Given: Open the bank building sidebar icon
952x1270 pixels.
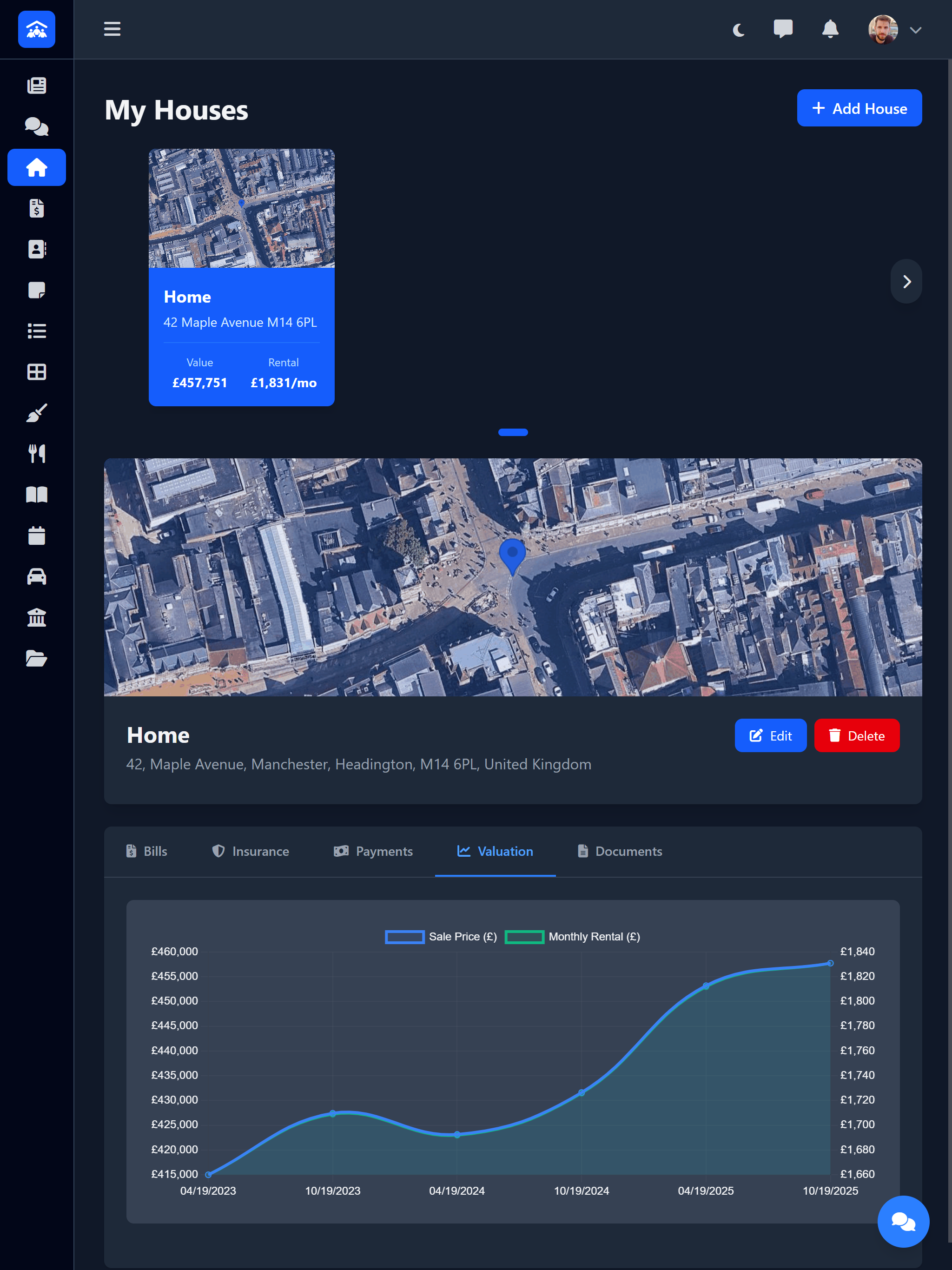Looking at the screenshot, I should [x=37, y=617].
